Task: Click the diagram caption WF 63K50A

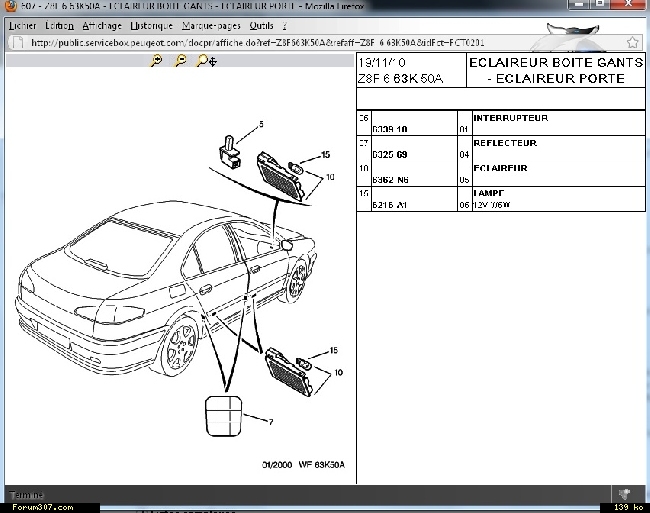Action: point(322,465)
